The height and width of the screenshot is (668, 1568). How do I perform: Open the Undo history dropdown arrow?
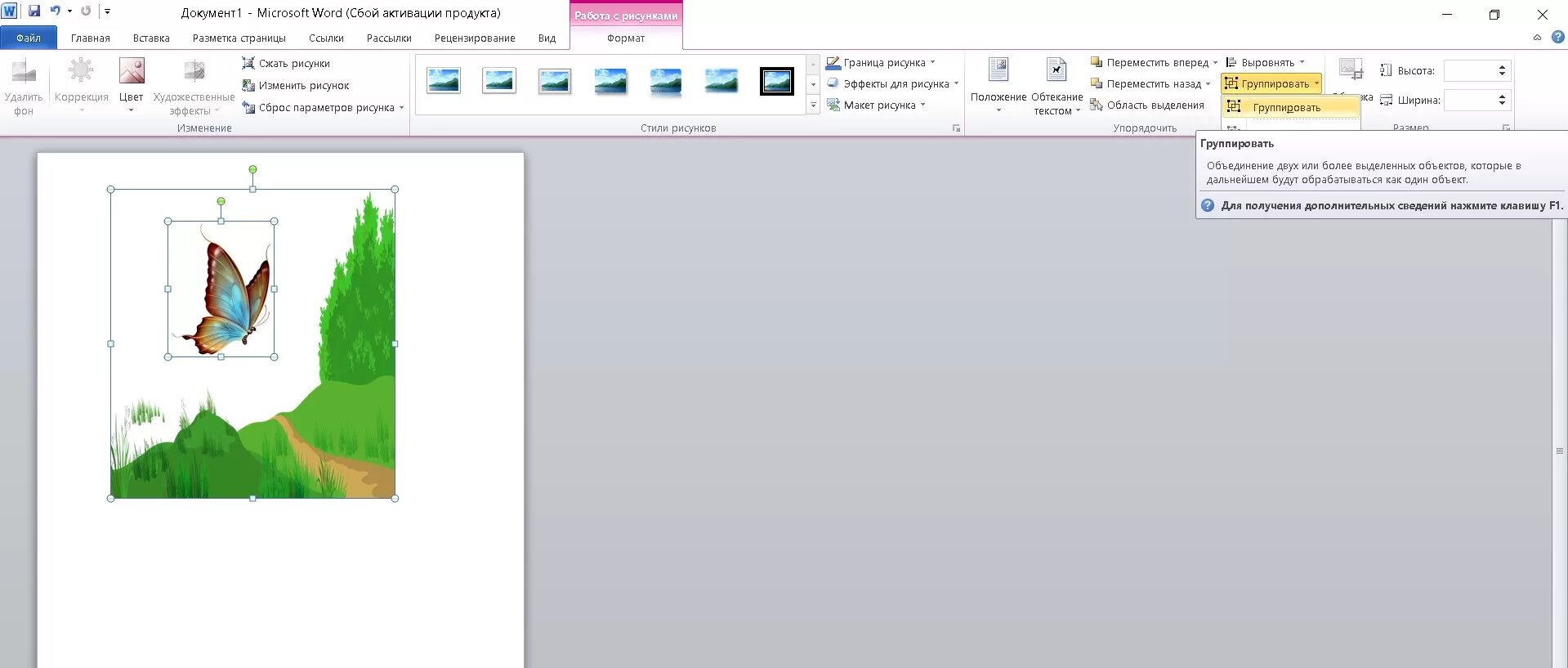coord(69,11)
